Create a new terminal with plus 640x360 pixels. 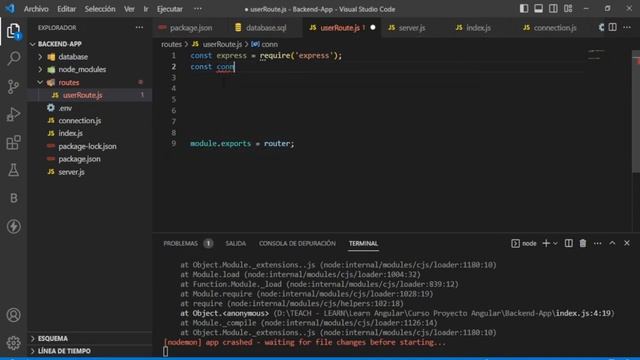point(546,243)
